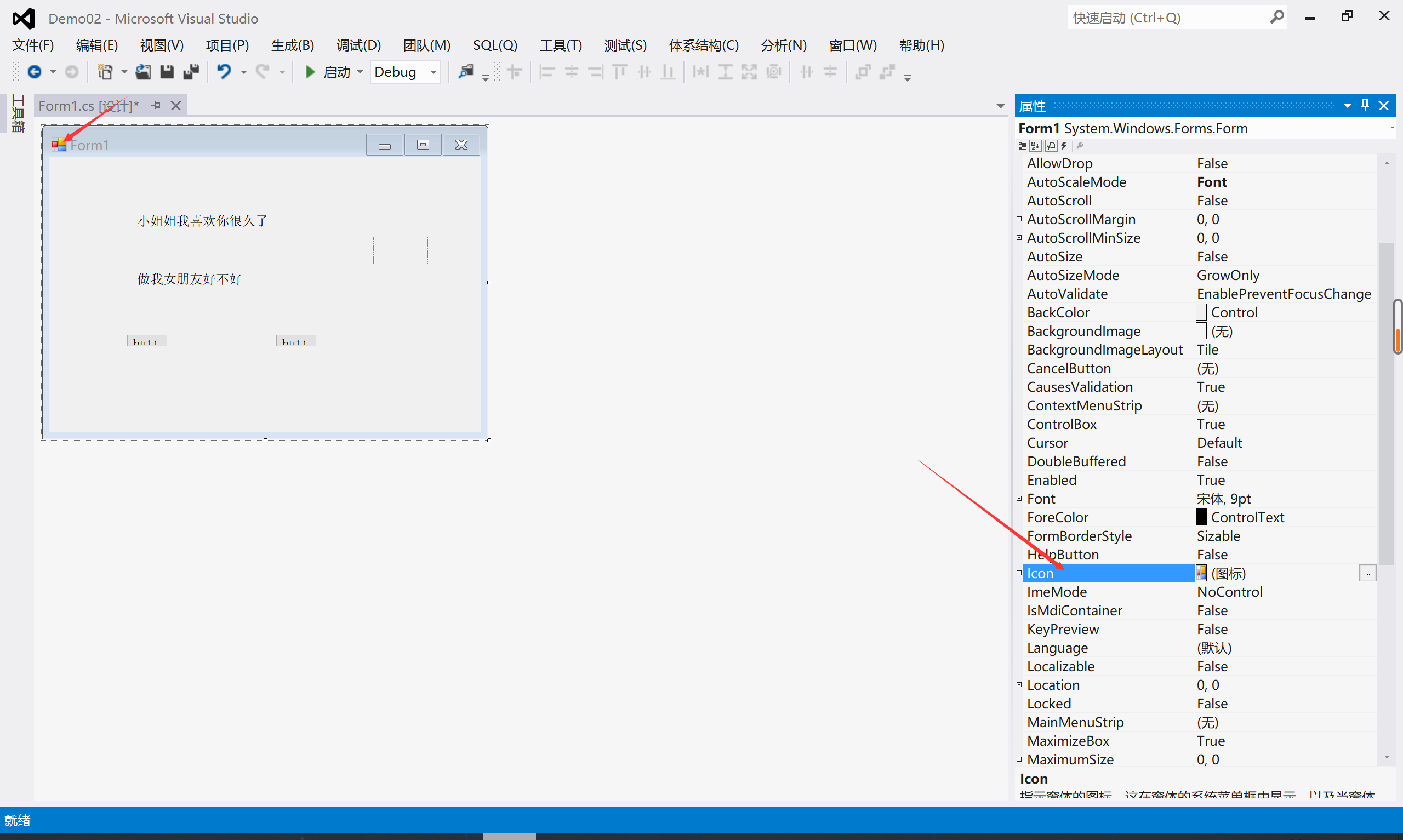The width and height of the screenshot is (1403, 840).
Task: Click the Quick Launch search magnifier icon
Action: (1276, 18)
